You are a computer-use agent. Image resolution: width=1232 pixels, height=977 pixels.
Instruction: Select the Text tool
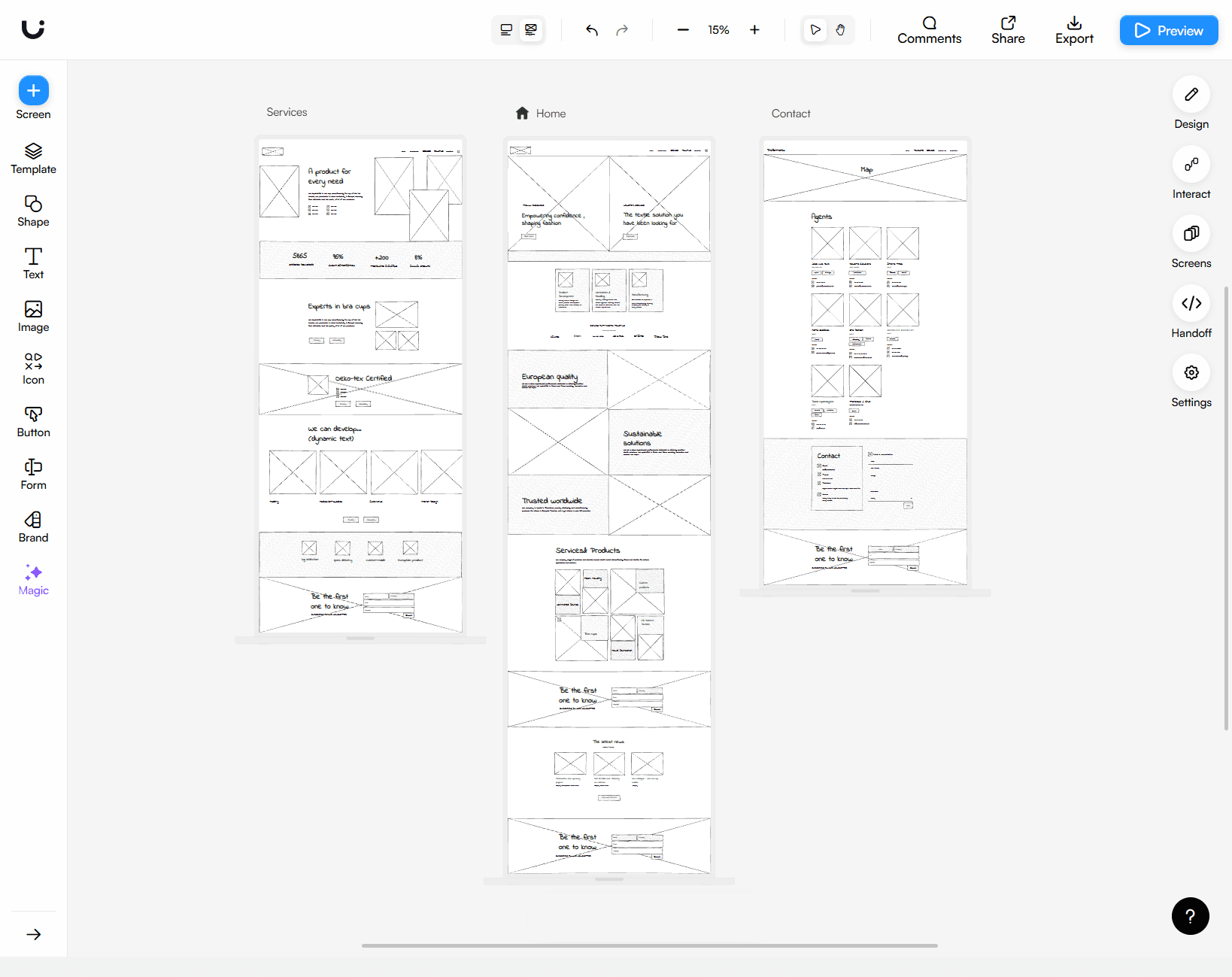tap(33, 263)
